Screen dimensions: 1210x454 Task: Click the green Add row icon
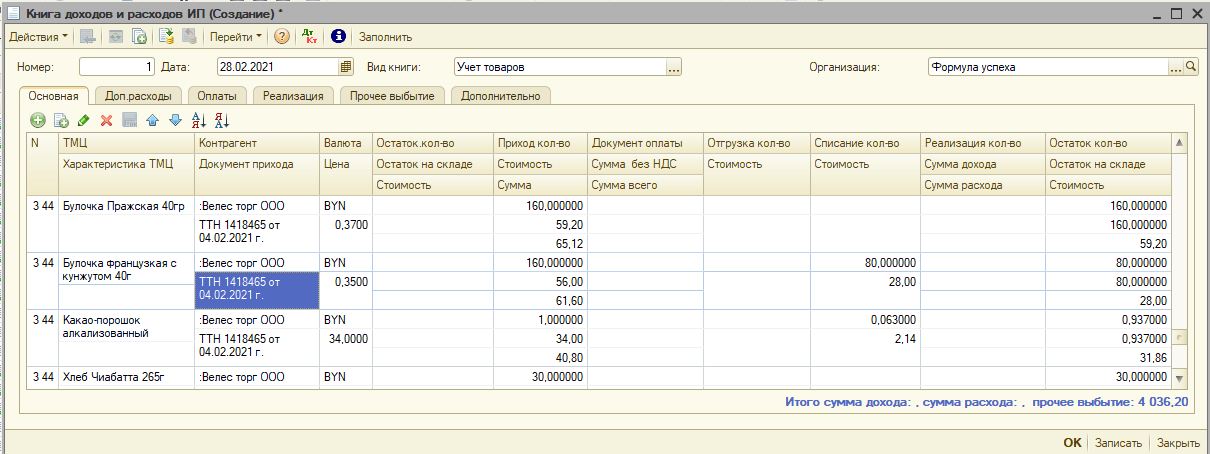[x=38, y=120]
